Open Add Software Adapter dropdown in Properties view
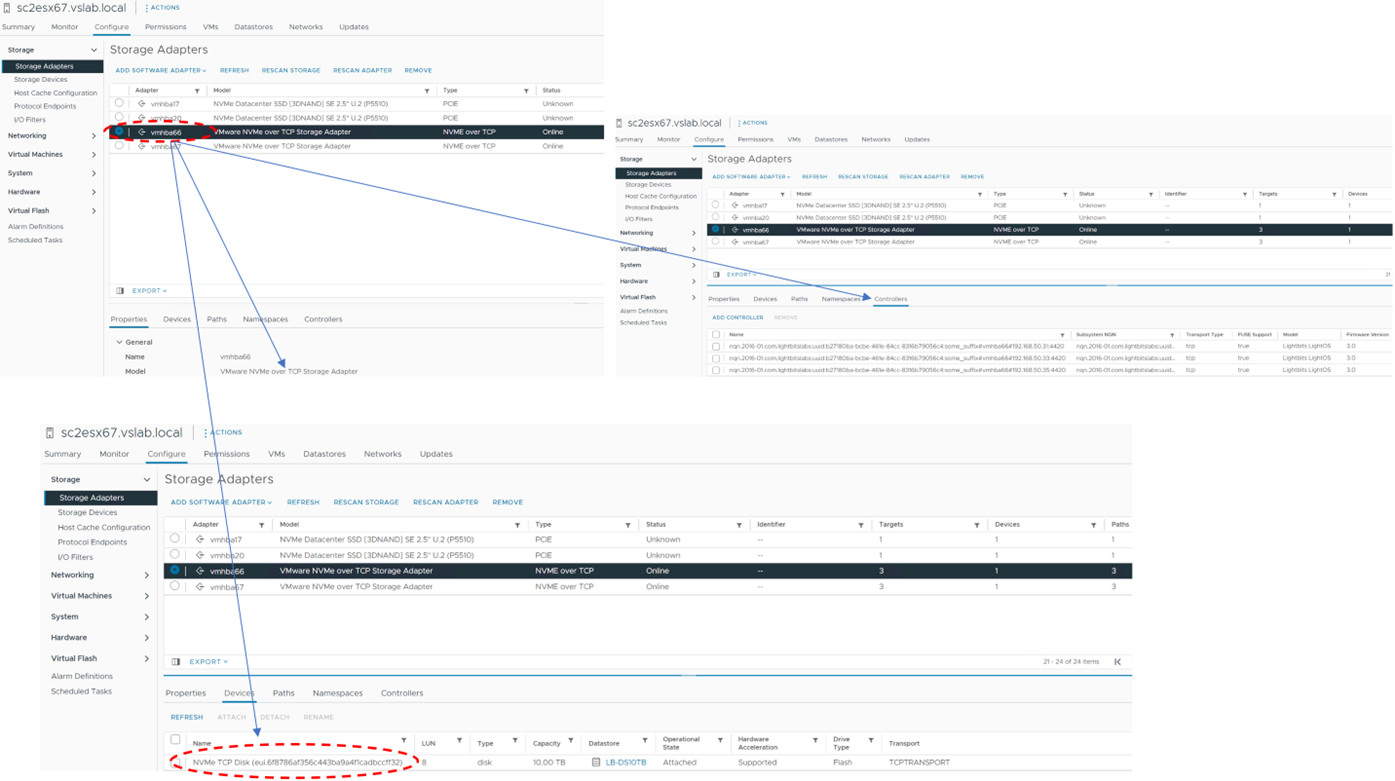 161,71
